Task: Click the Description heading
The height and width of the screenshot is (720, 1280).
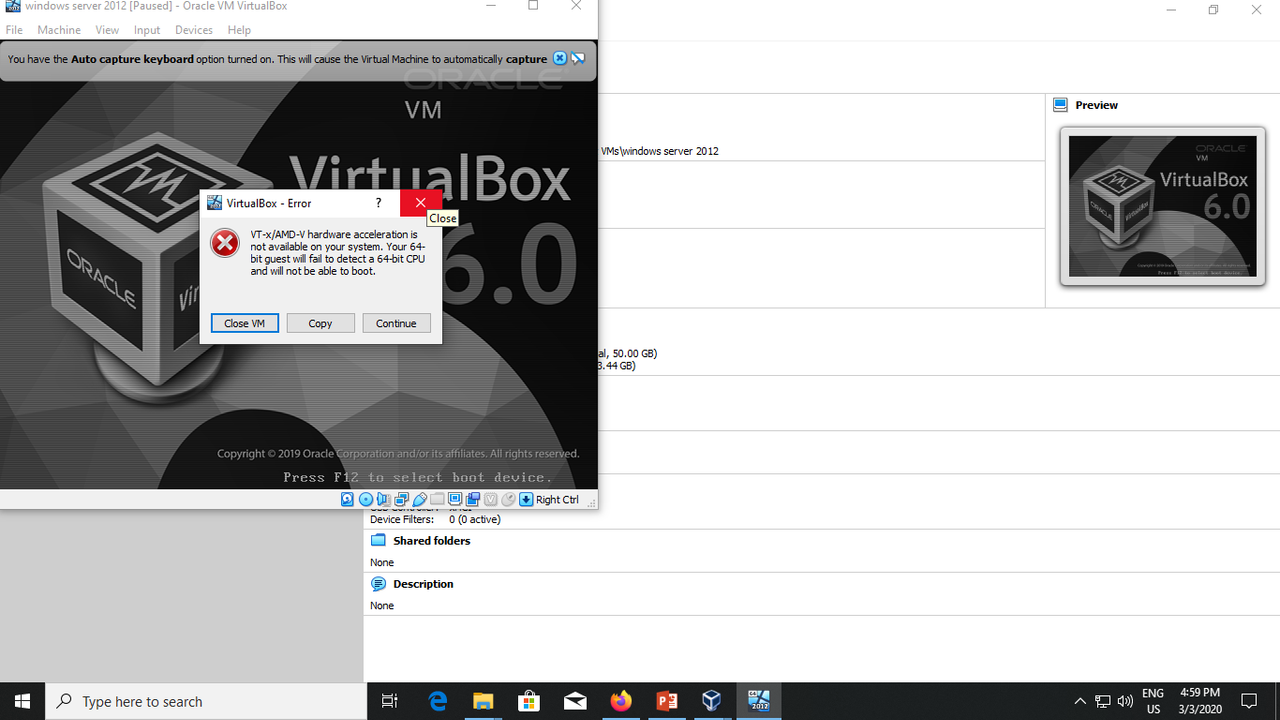Action: click(423, 584)
